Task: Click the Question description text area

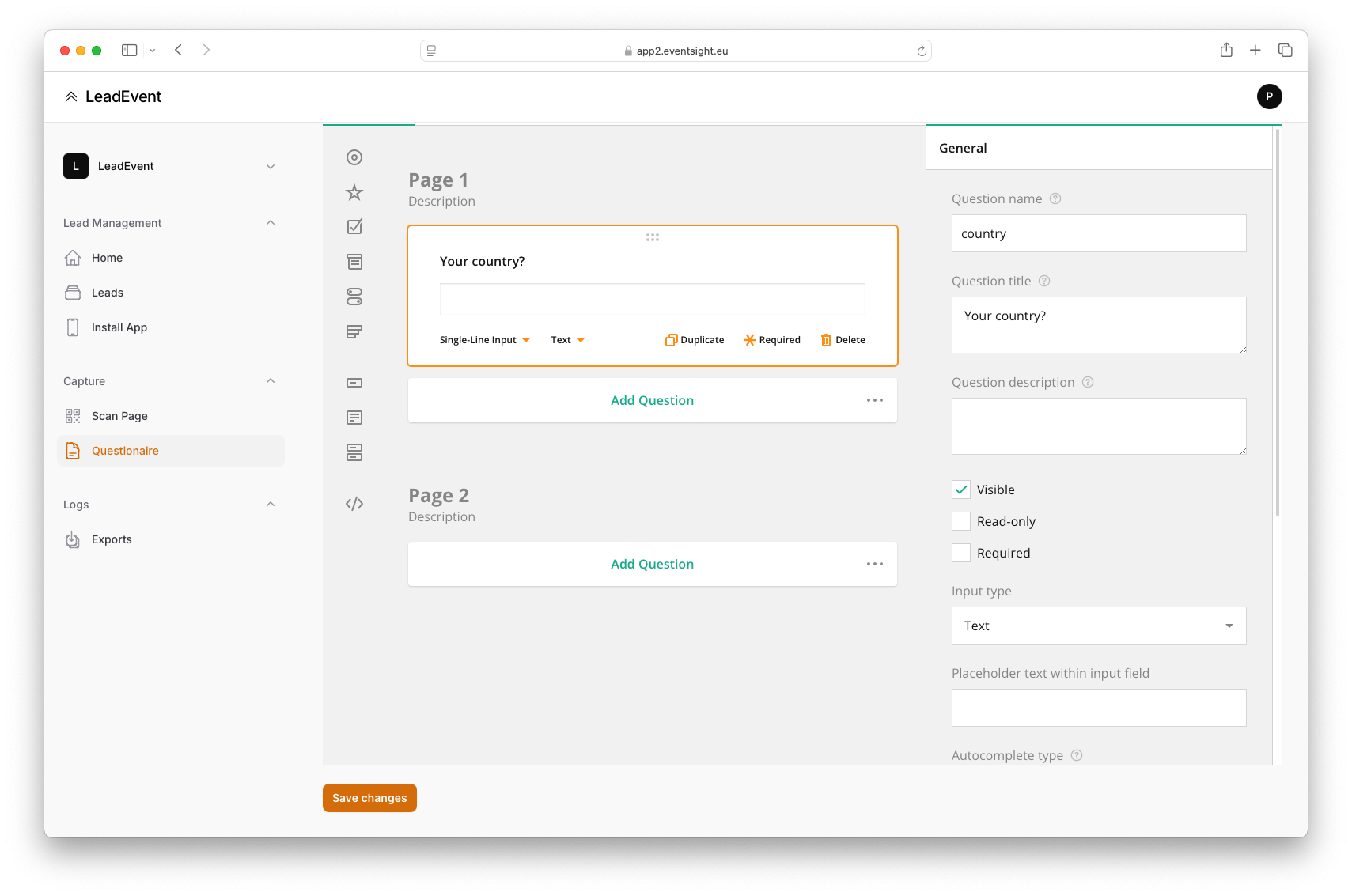Action: [x=1098, y=426]
